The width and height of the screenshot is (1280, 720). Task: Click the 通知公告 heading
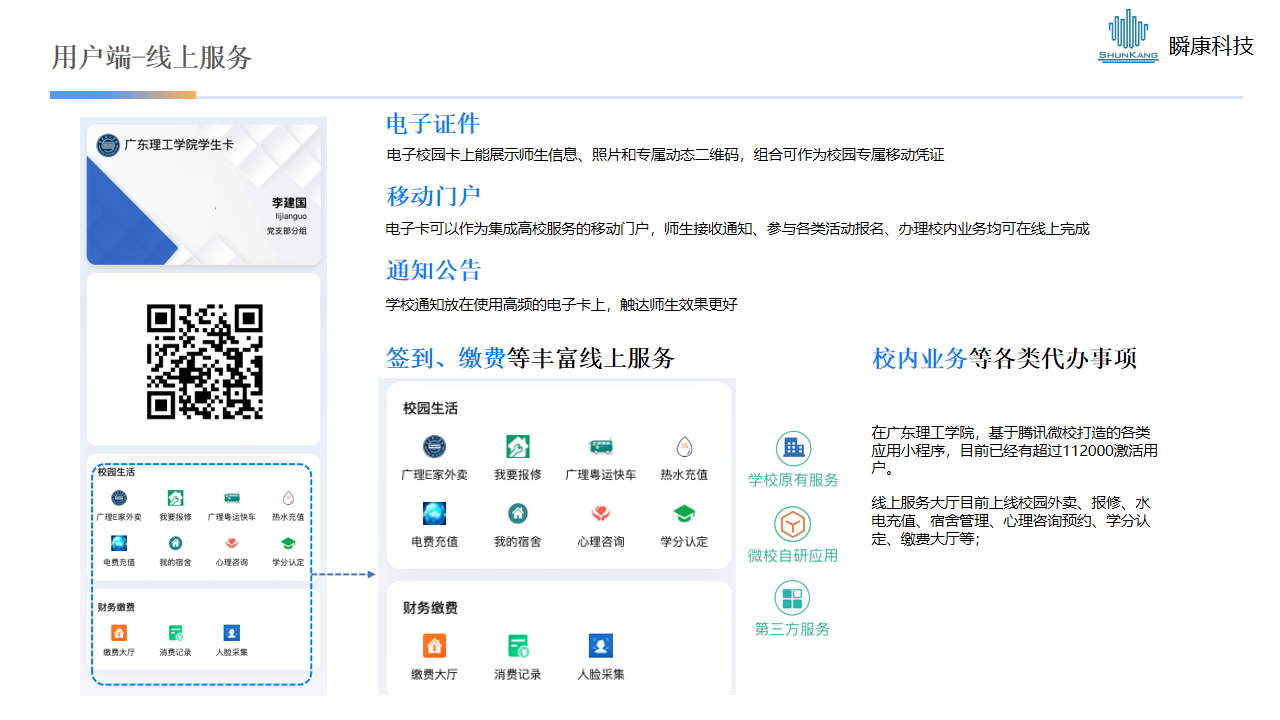tap(433, 271)
